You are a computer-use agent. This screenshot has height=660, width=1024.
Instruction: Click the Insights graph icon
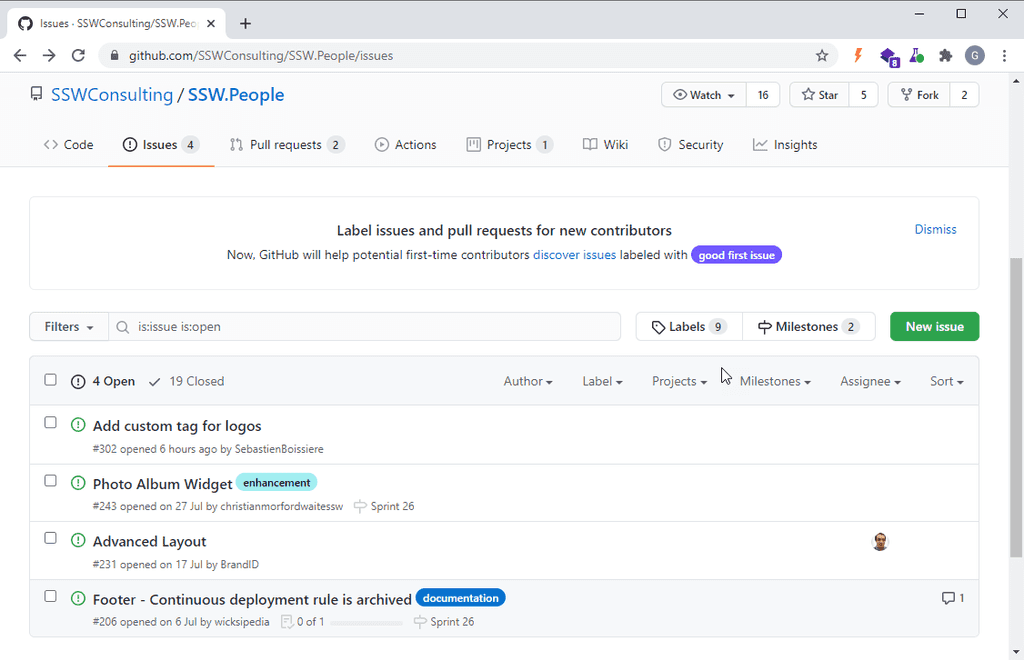pos(761,144)
